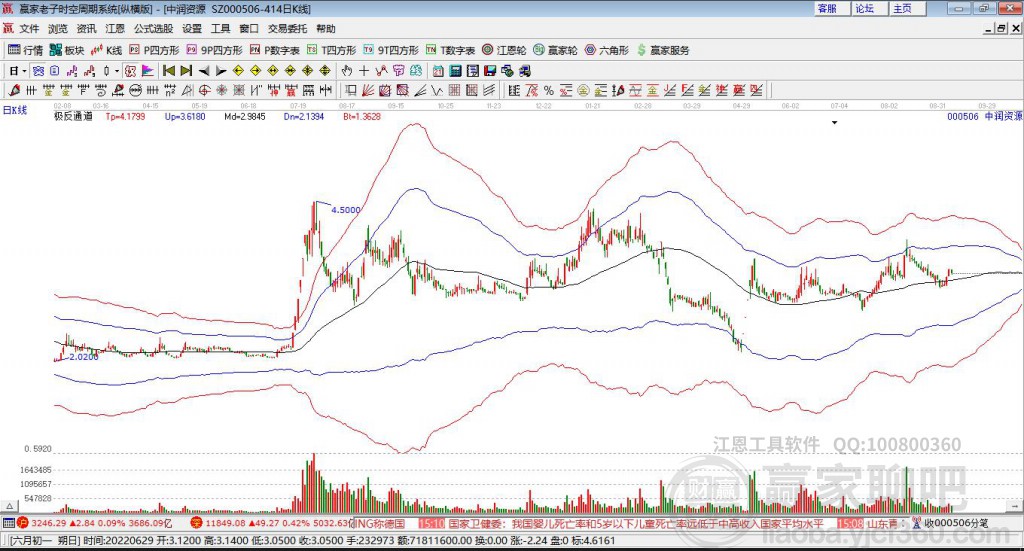Open the 浏览 menu
Image resolution: width=1024 pixels, height=551 pixels.
57,29
